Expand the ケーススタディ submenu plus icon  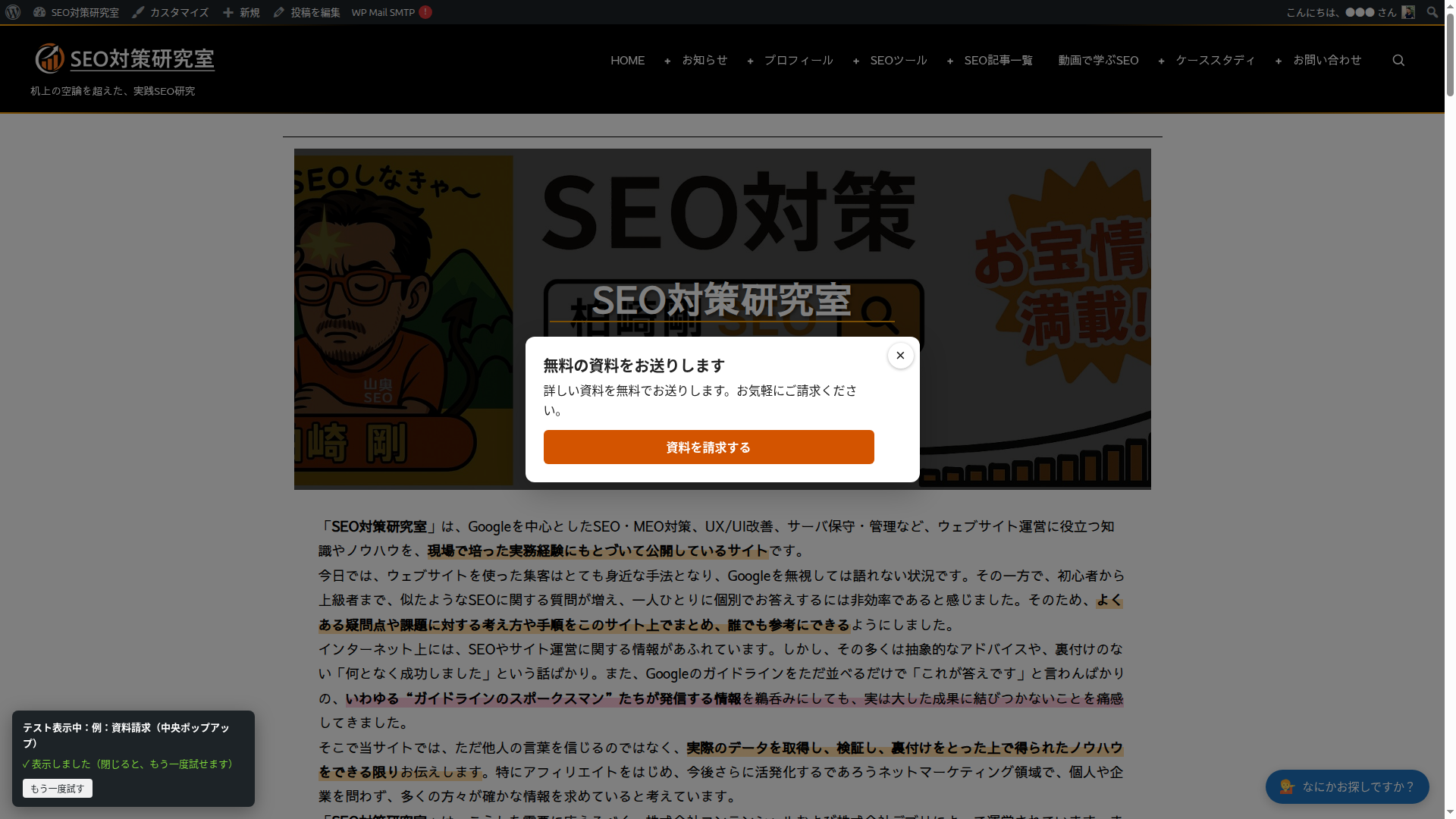click(x=1161, y=61)
